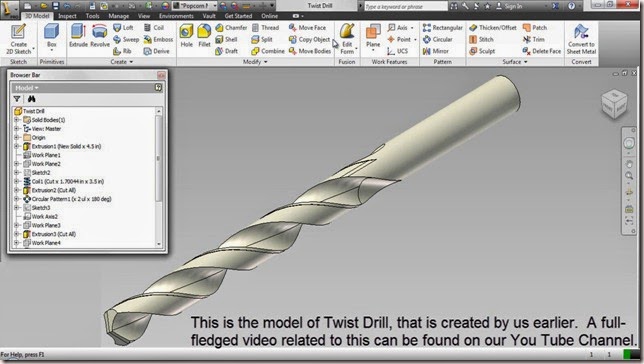Choose the Rectangular pattern tool

tap(442, 28)
